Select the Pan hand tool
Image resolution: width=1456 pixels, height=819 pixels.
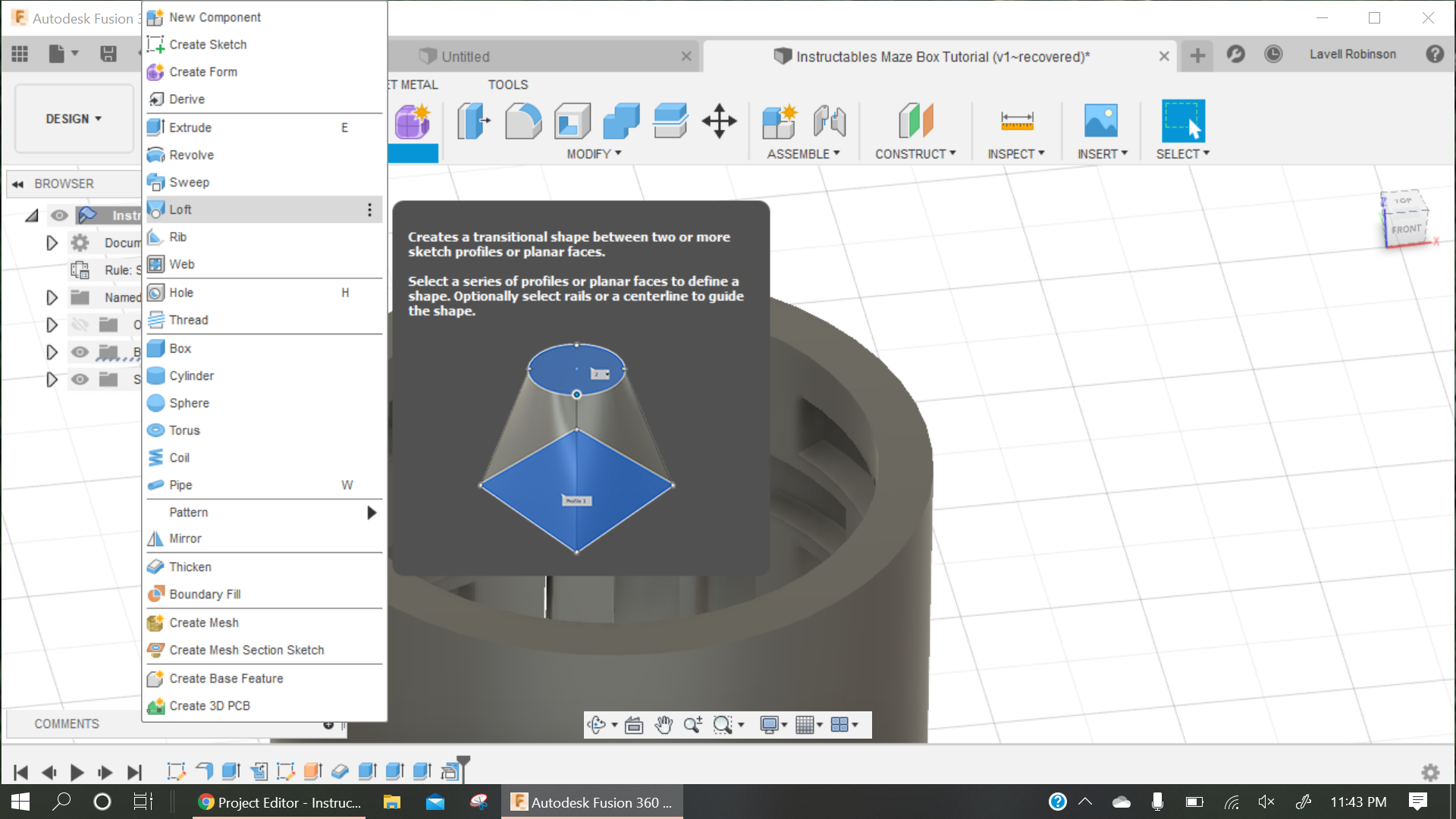[664, 725]
